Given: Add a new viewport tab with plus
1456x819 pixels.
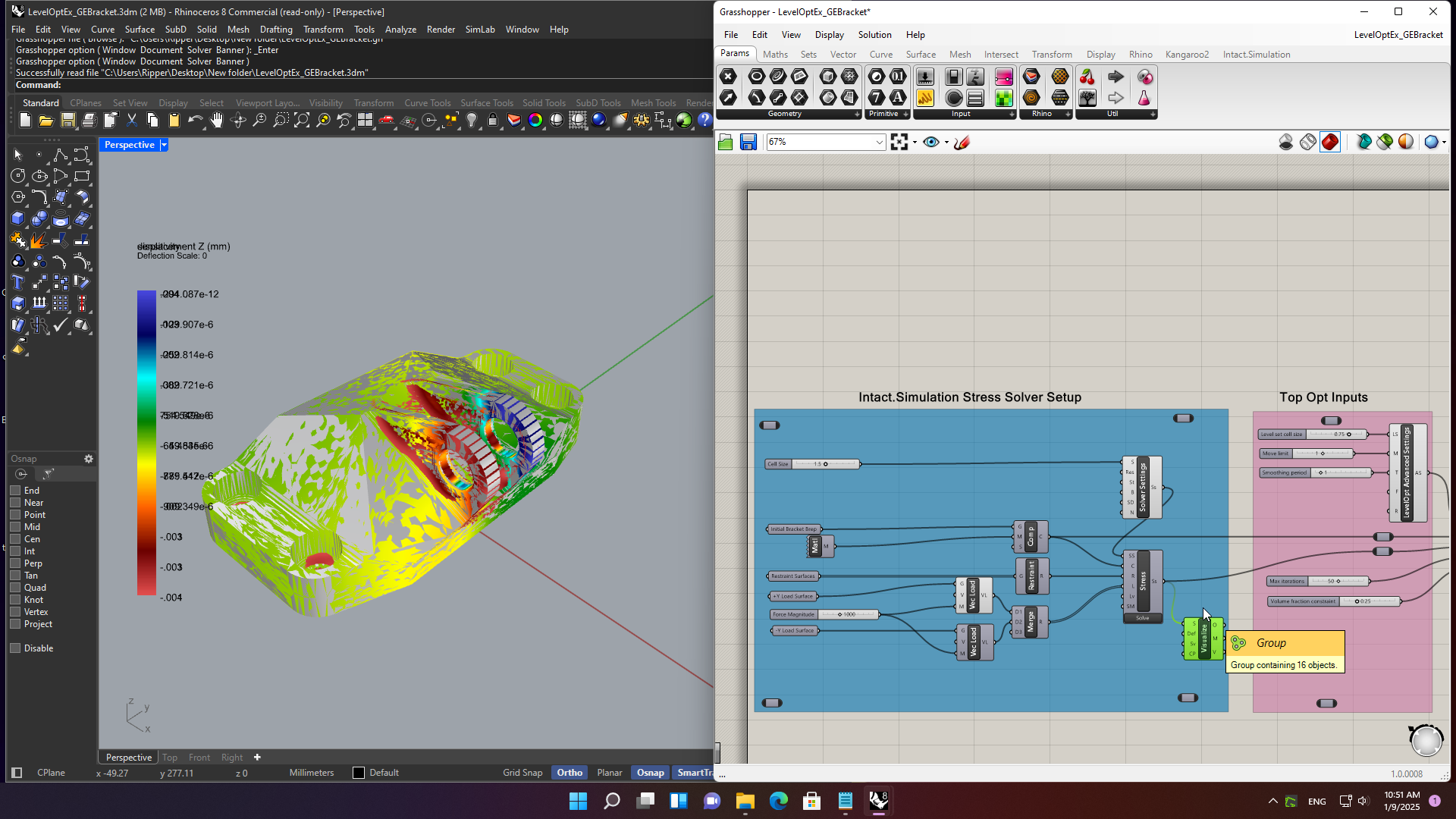Looking at the screenshot, I should 257,758.
